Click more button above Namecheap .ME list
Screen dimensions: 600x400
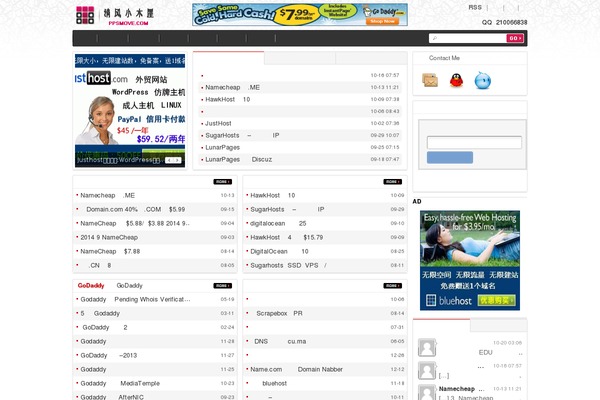pyautogui.click(x=223, y=181)
